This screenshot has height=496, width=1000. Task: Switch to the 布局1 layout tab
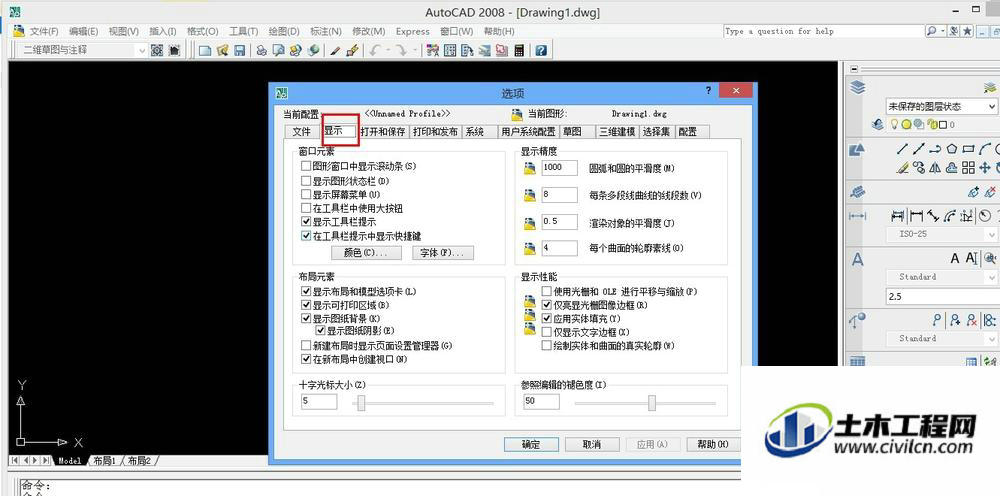coord(105,460)
